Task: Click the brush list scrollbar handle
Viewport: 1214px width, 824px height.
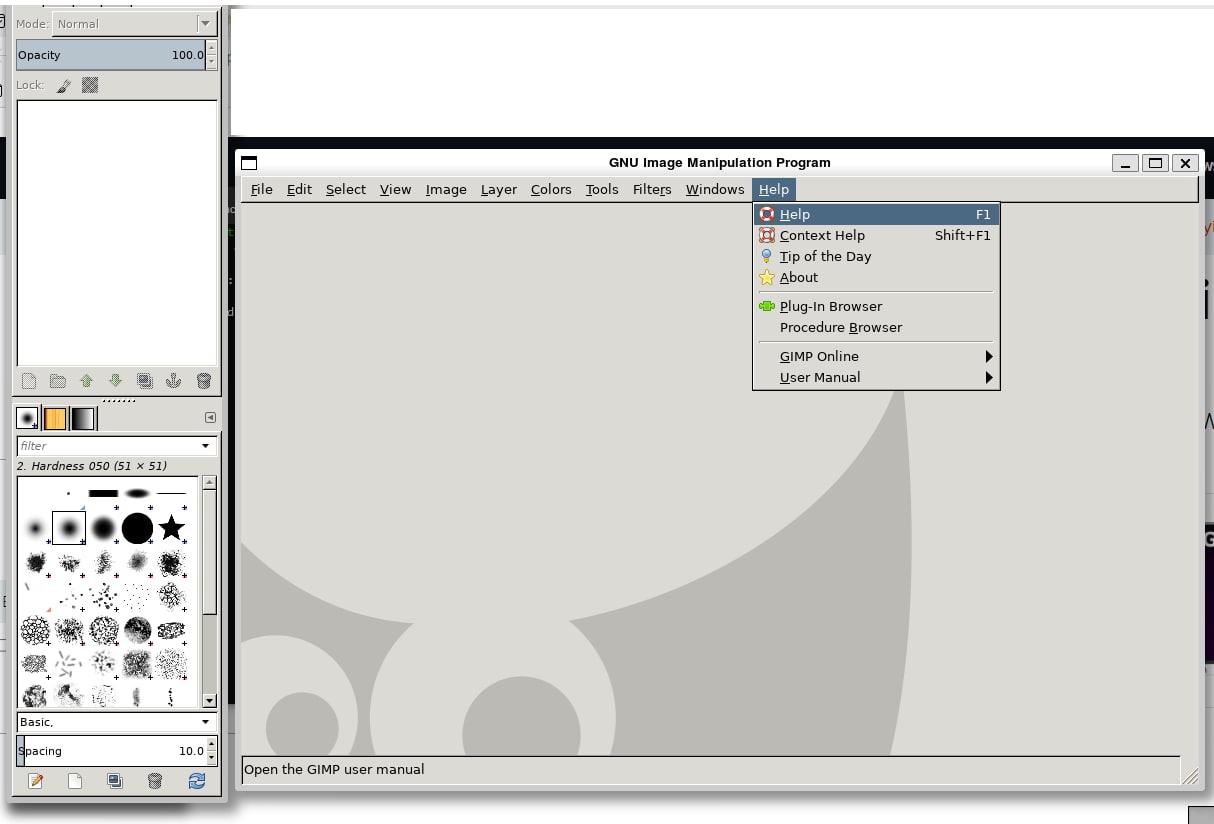Action: 209,552
